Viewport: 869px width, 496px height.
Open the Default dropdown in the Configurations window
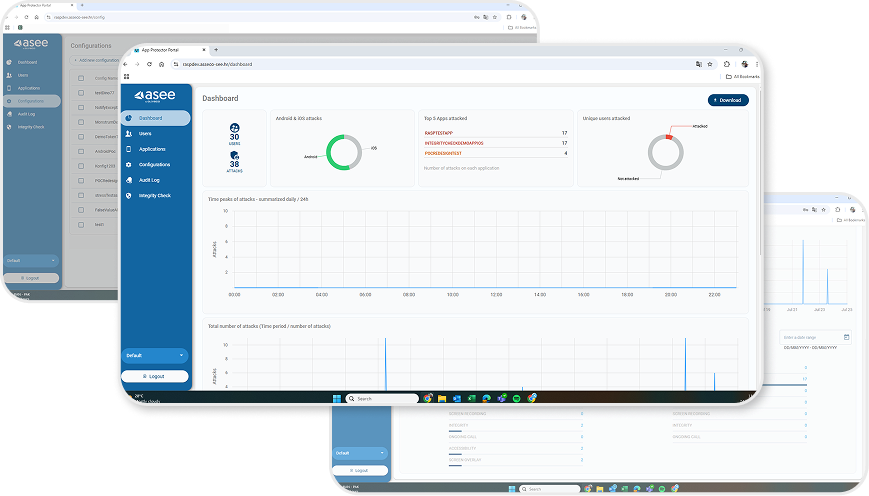tap(32, 260)
